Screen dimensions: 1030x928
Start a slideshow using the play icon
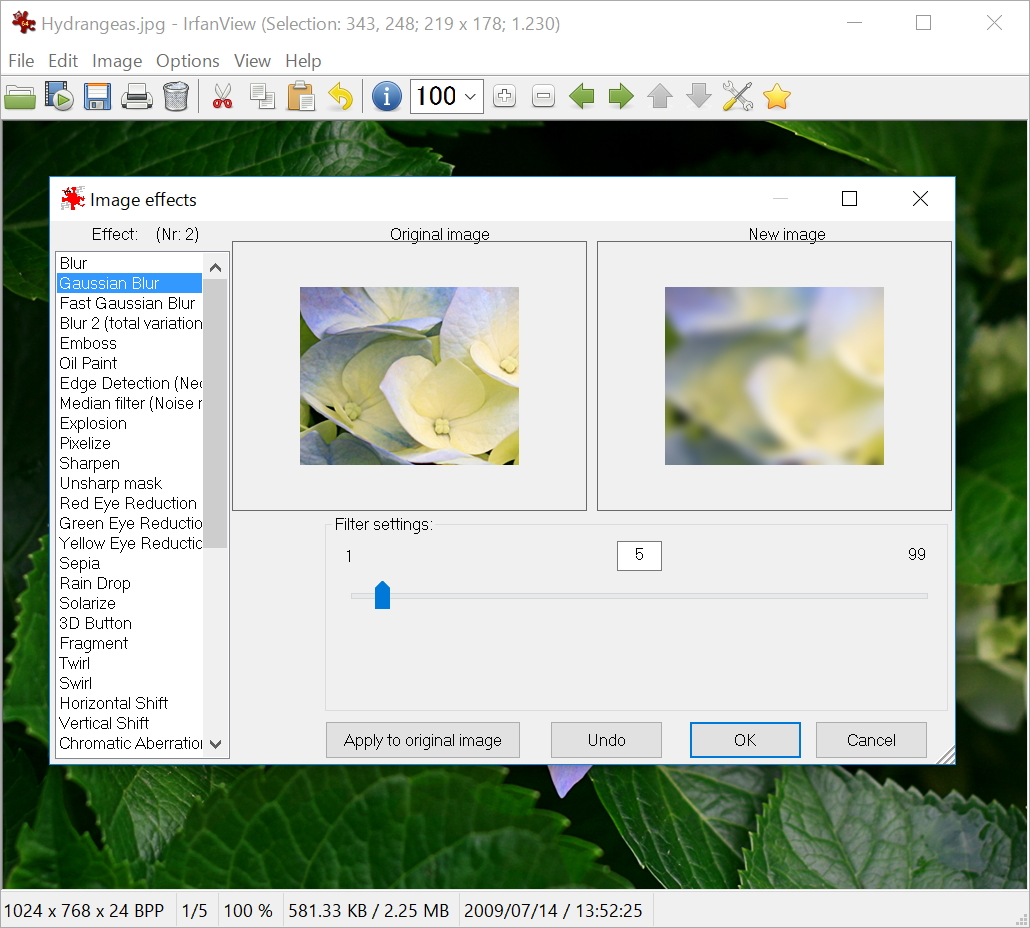tap(59, 96)
